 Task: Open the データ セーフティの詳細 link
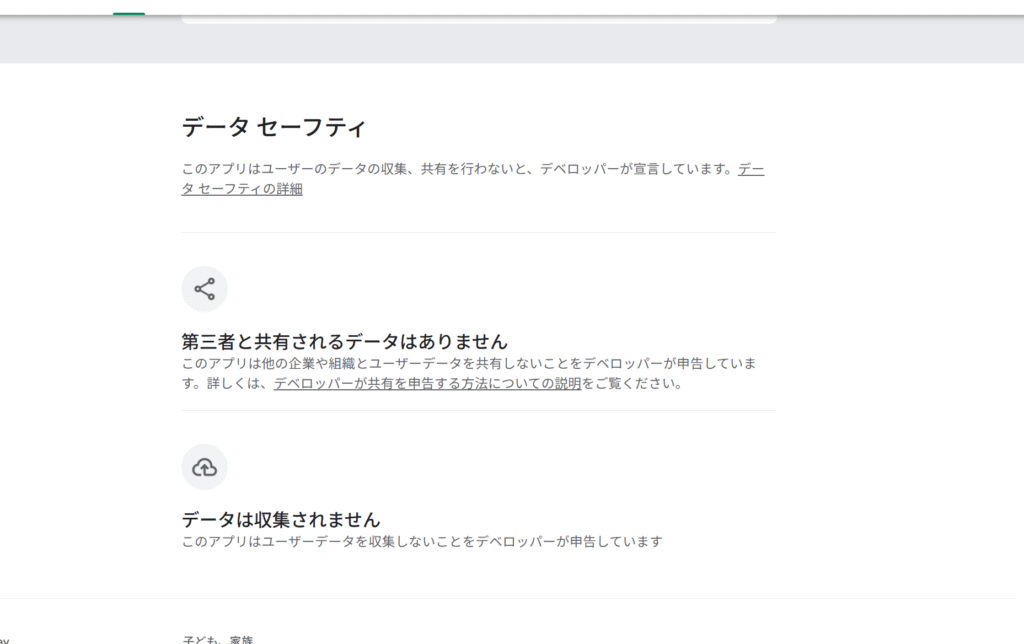point(242,189)
